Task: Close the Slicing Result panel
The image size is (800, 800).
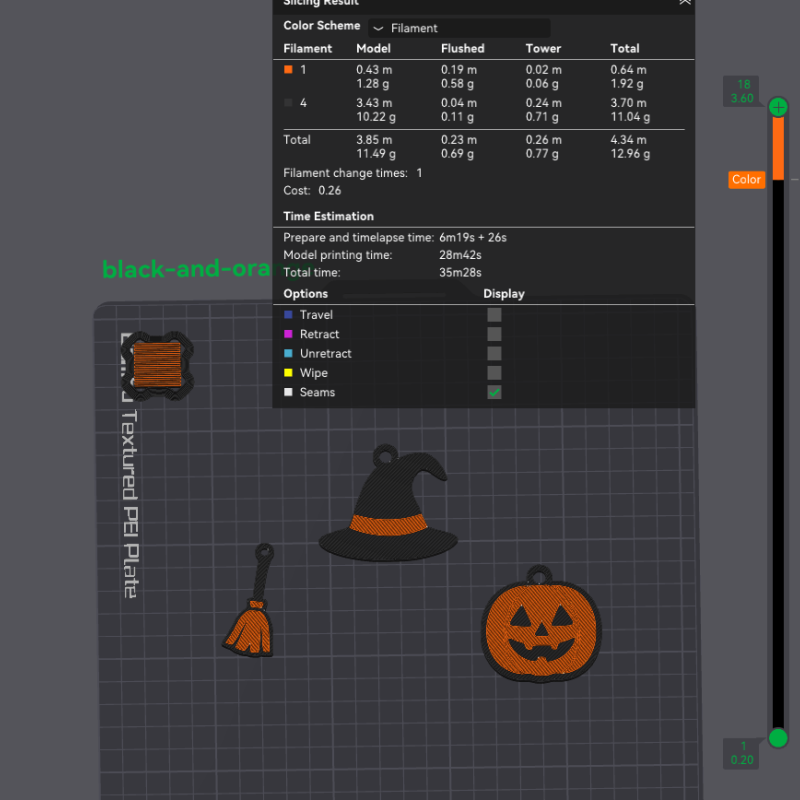Action: coord(684,3)
